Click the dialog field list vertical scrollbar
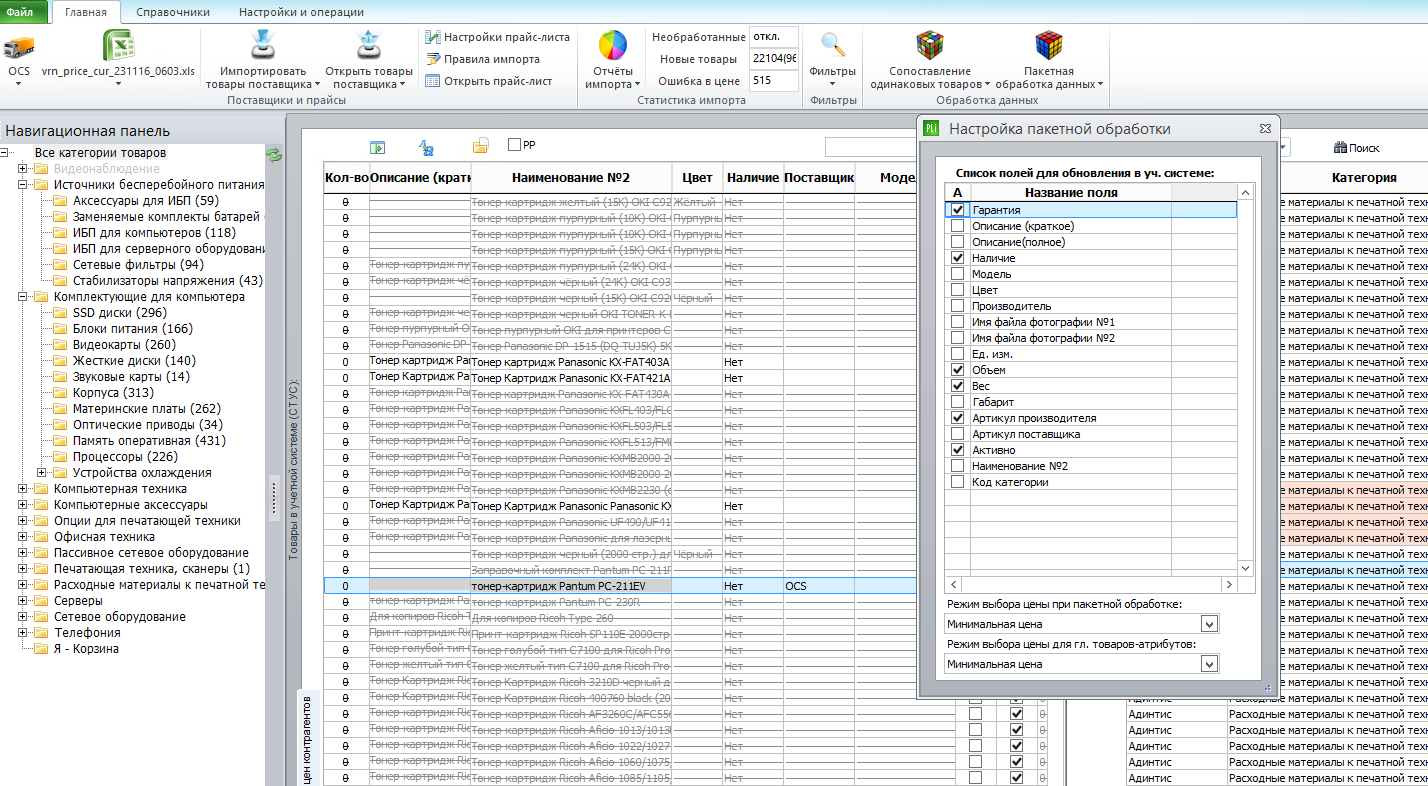1428x786 pixels. tap(1246, 380)
